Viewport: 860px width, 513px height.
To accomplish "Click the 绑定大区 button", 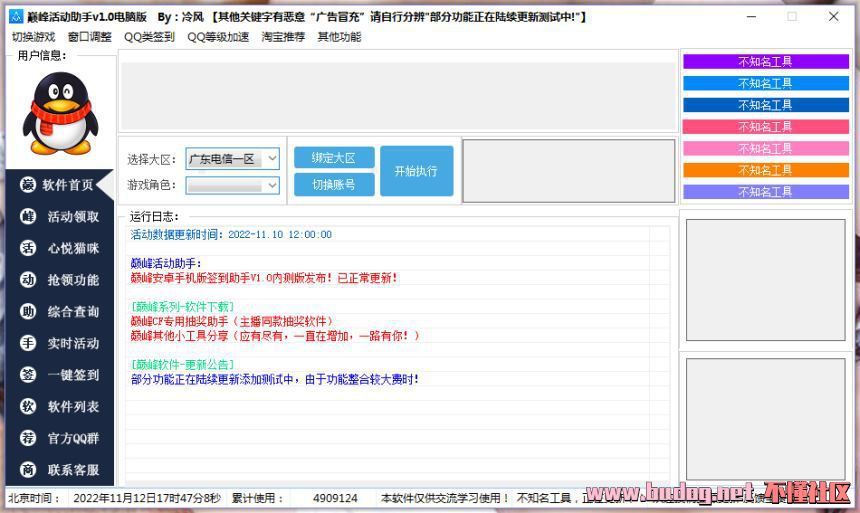I will 334,158.
